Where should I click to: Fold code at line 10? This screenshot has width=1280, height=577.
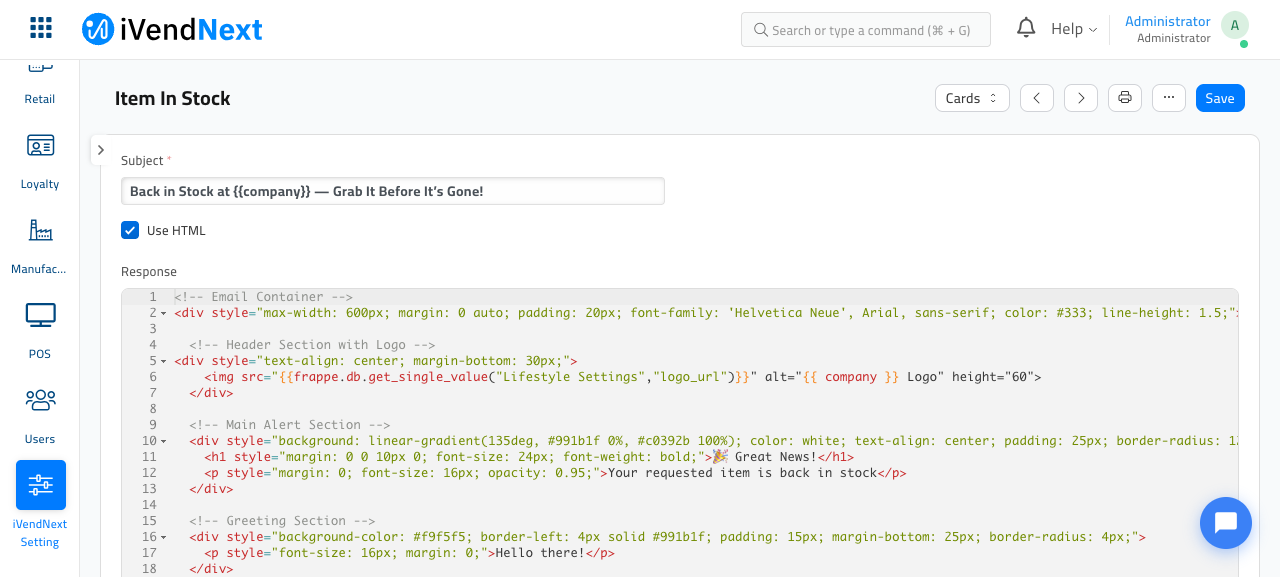[164, 441]
